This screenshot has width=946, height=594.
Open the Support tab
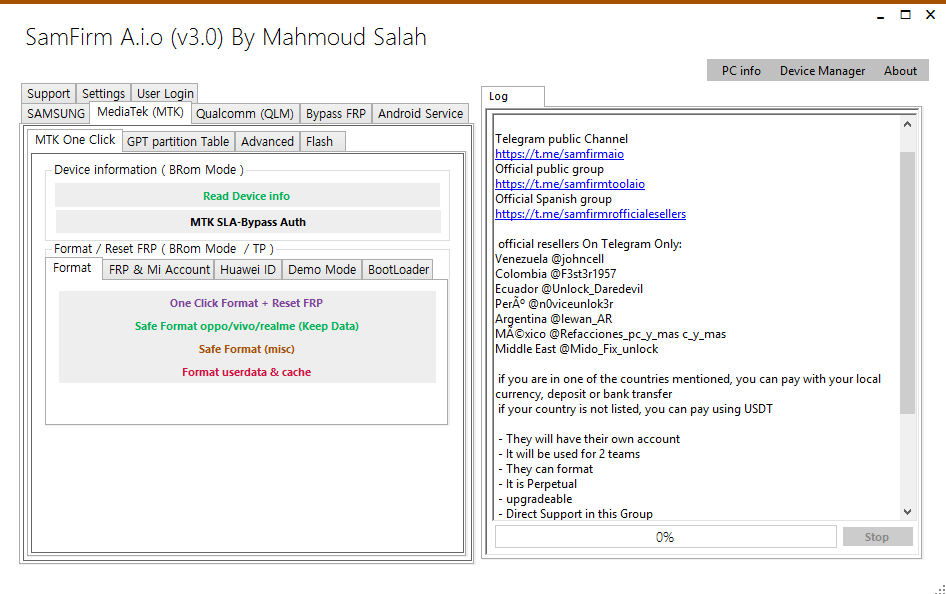click(48, 93)
